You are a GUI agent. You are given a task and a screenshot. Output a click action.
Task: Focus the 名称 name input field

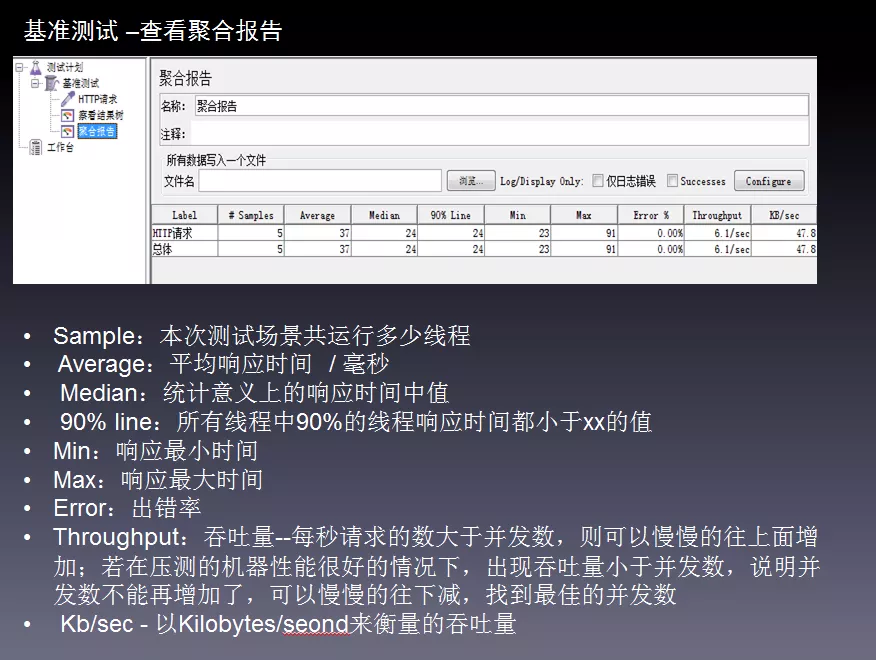(501, 106)
